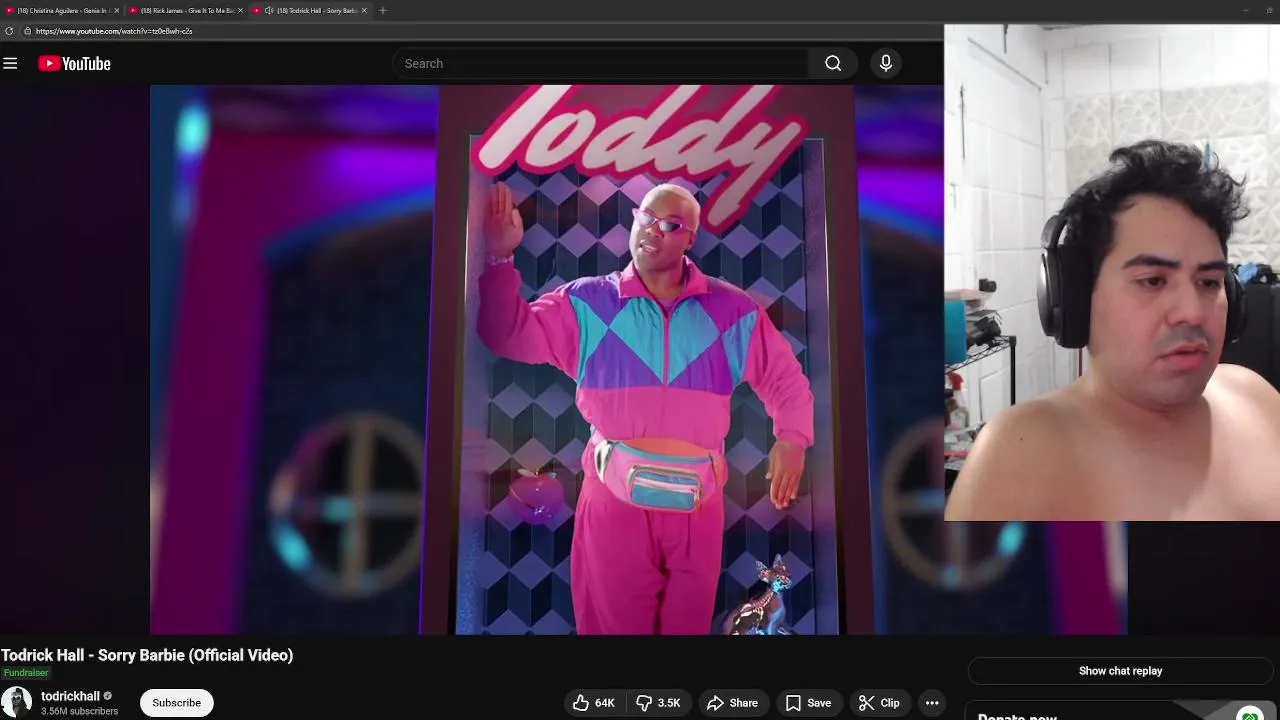Click the 3.56M subscribers text

click(x=79, y=711)
